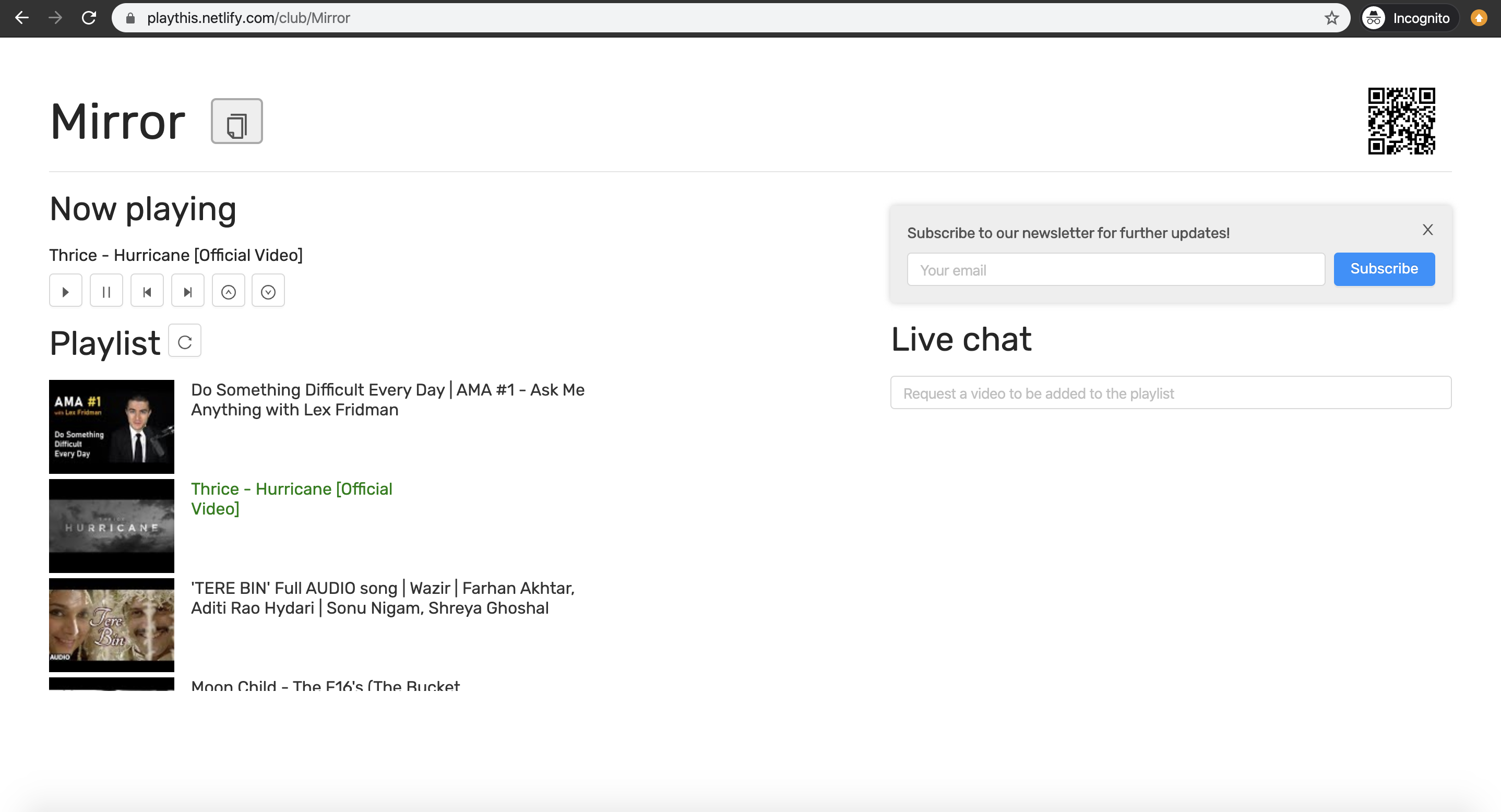
Task: Open the 'TERE BIN' Full AUDIO song entry
Action: point(382,598)
